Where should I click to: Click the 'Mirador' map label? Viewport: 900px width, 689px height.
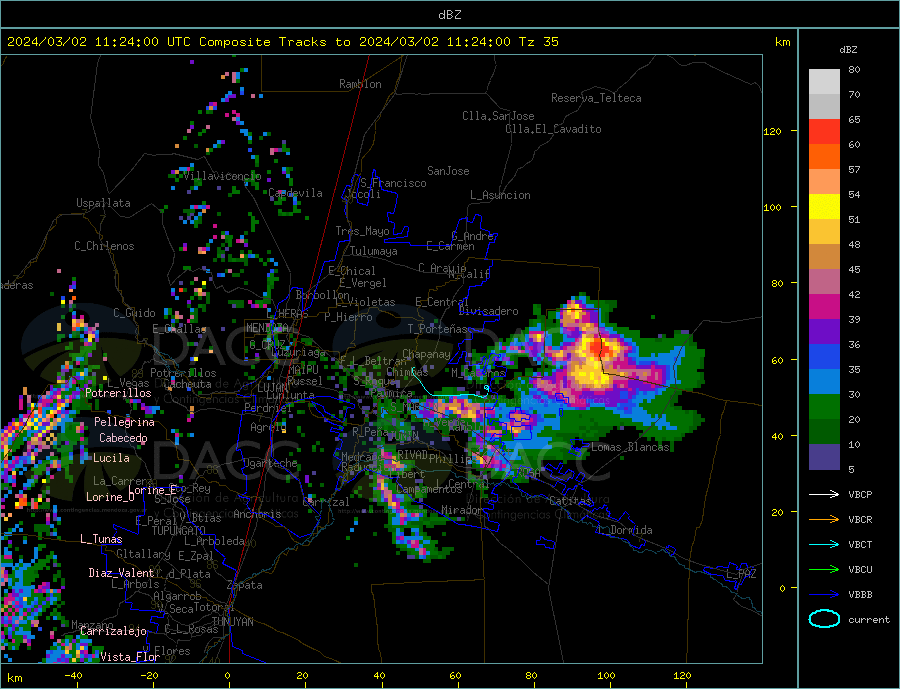tap(462, 510)
